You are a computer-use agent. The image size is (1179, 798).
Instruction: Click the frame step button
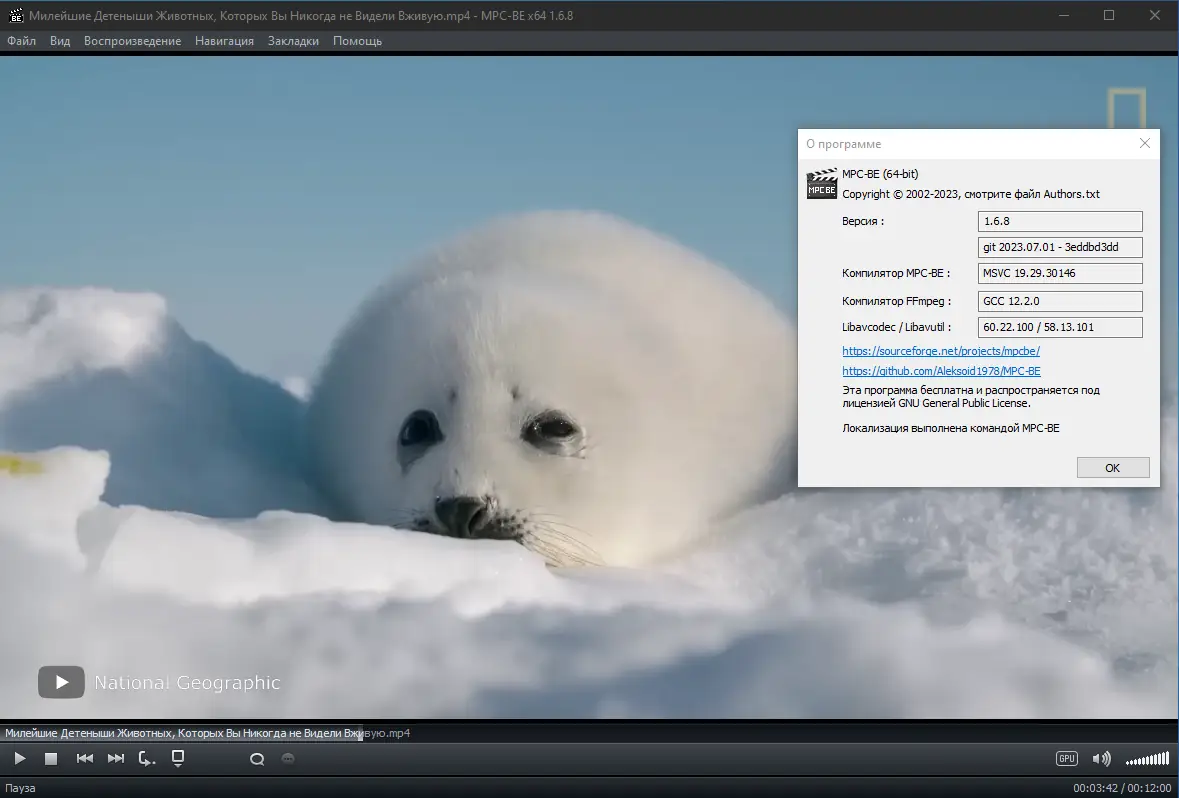147,759
